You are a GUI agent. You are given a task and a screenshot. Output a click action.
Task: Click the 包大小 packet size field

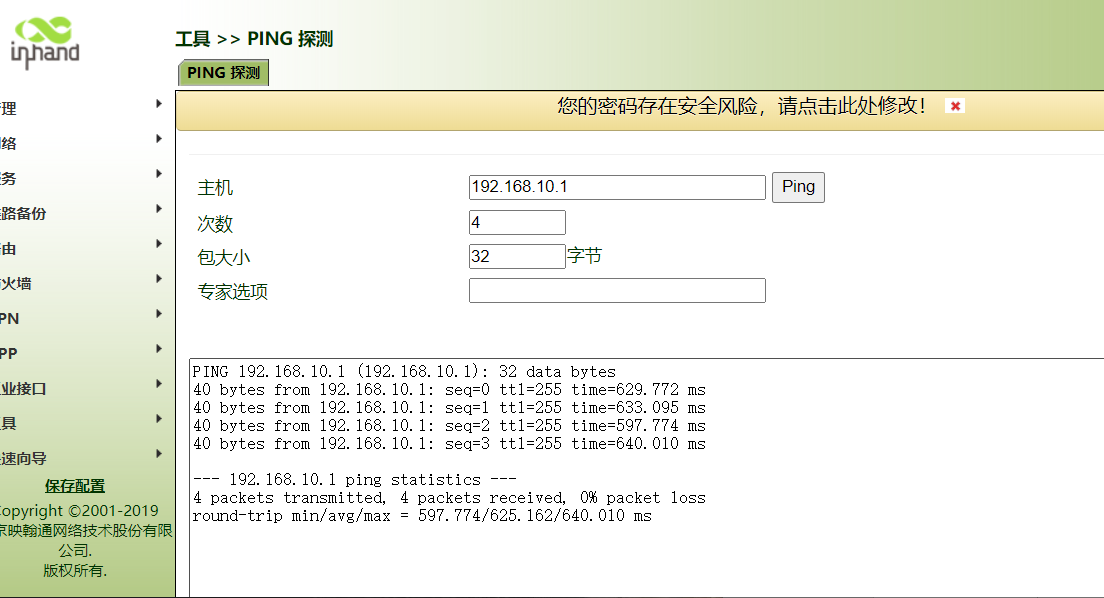tap(516, 256)
